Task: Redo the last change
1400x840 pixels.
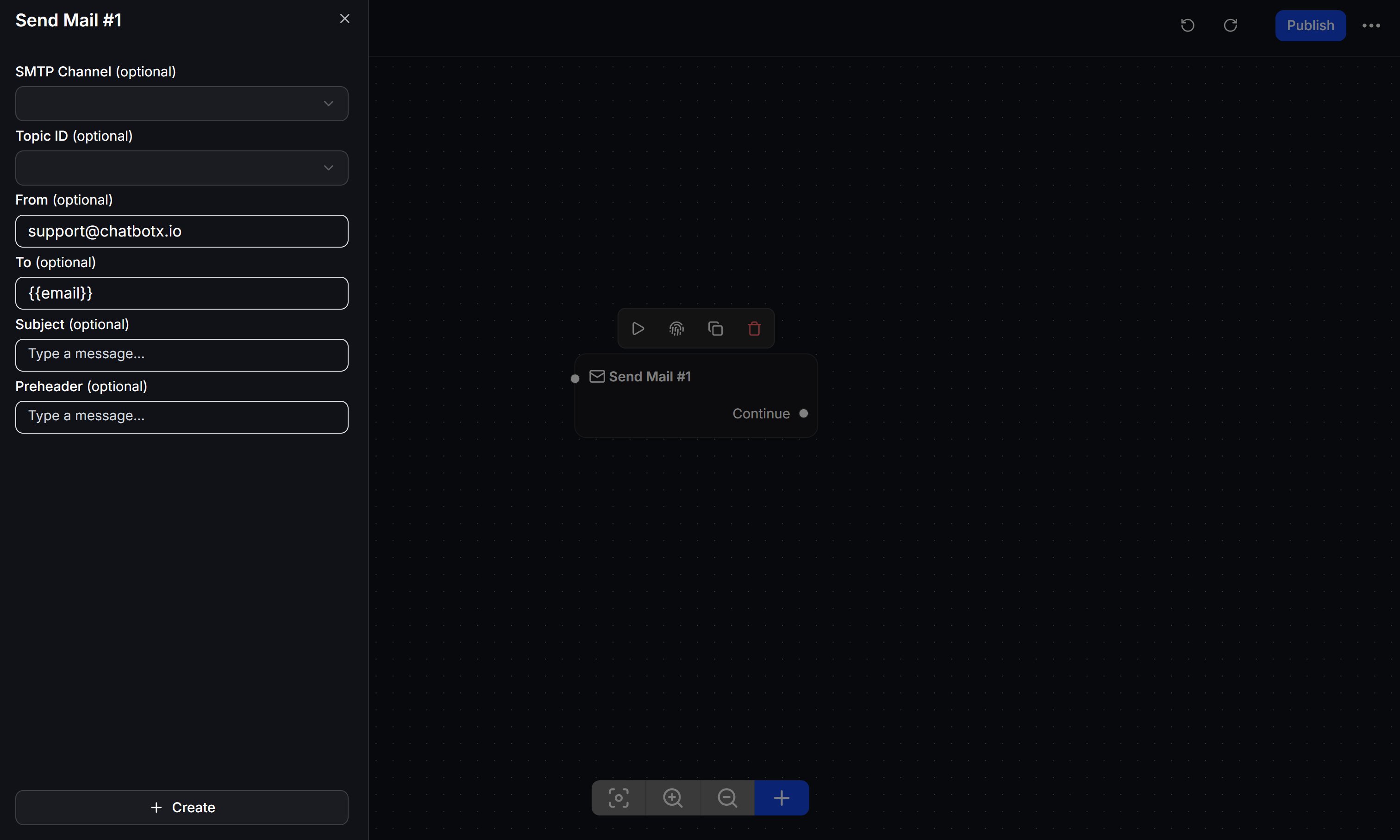Action: tap(1230, 25)
